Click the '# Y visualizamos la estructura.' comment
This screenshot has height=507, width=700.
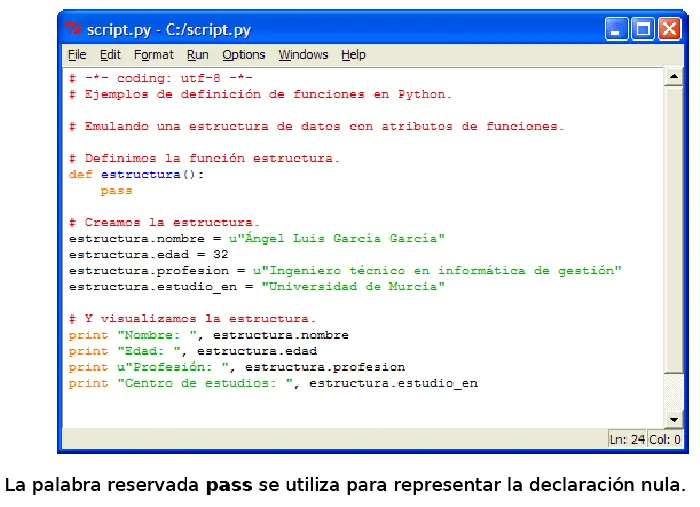pos(192,319)
